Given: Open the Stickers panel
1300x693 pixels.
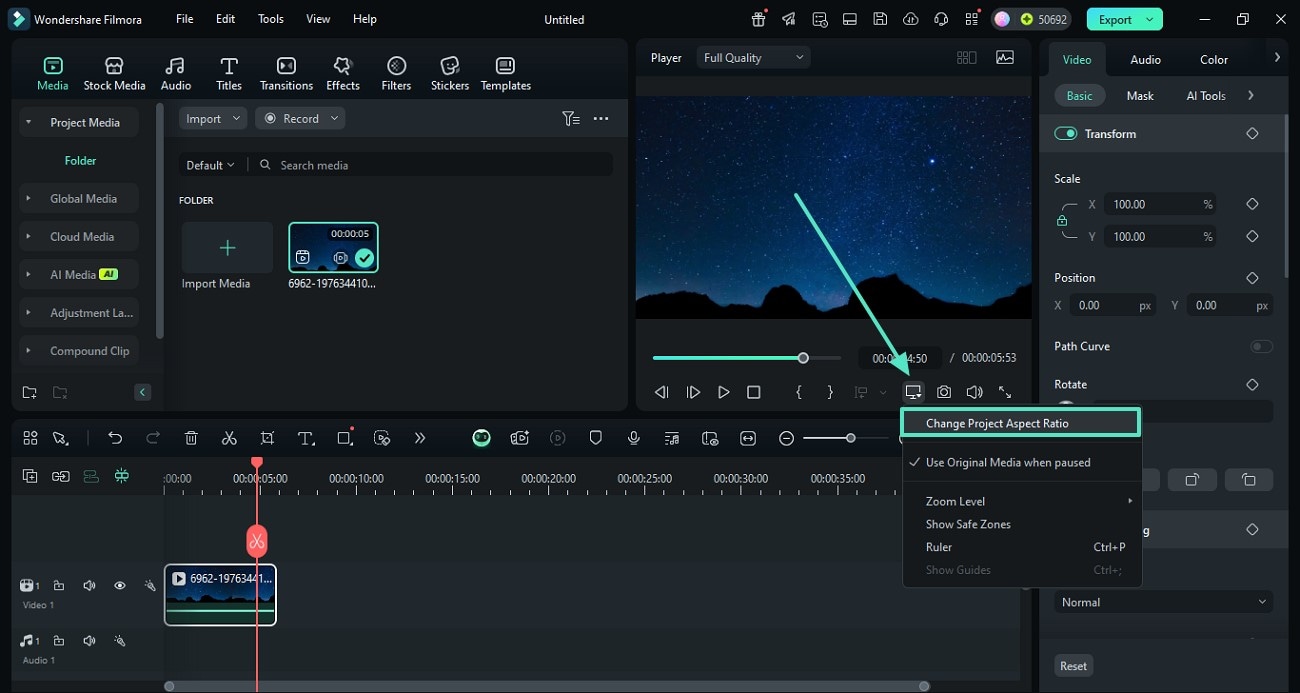Looking at the screenshot, I should click(449, 74).
